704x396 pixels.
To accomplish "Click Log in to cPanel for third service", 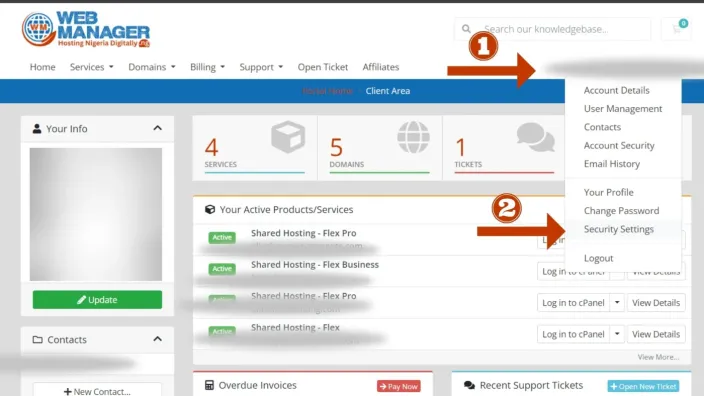I will click(x=573, y=303).
